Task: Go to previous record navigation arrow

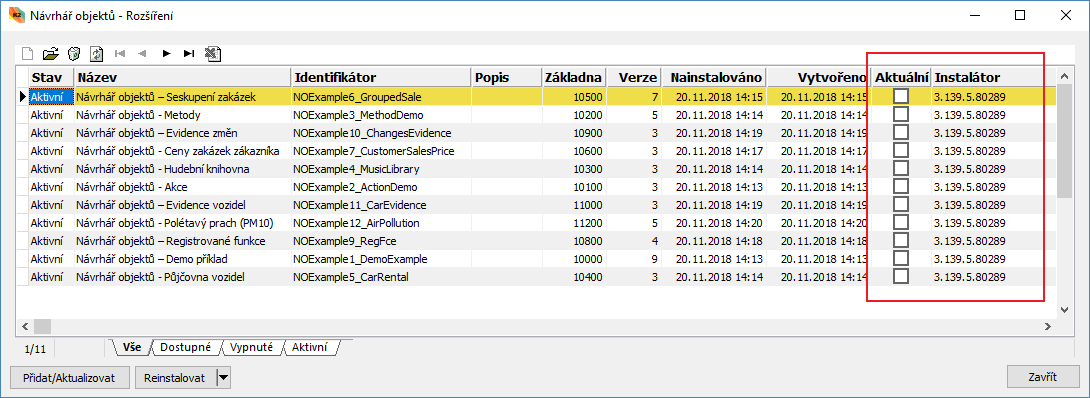Action: click(x=142, y=53)
